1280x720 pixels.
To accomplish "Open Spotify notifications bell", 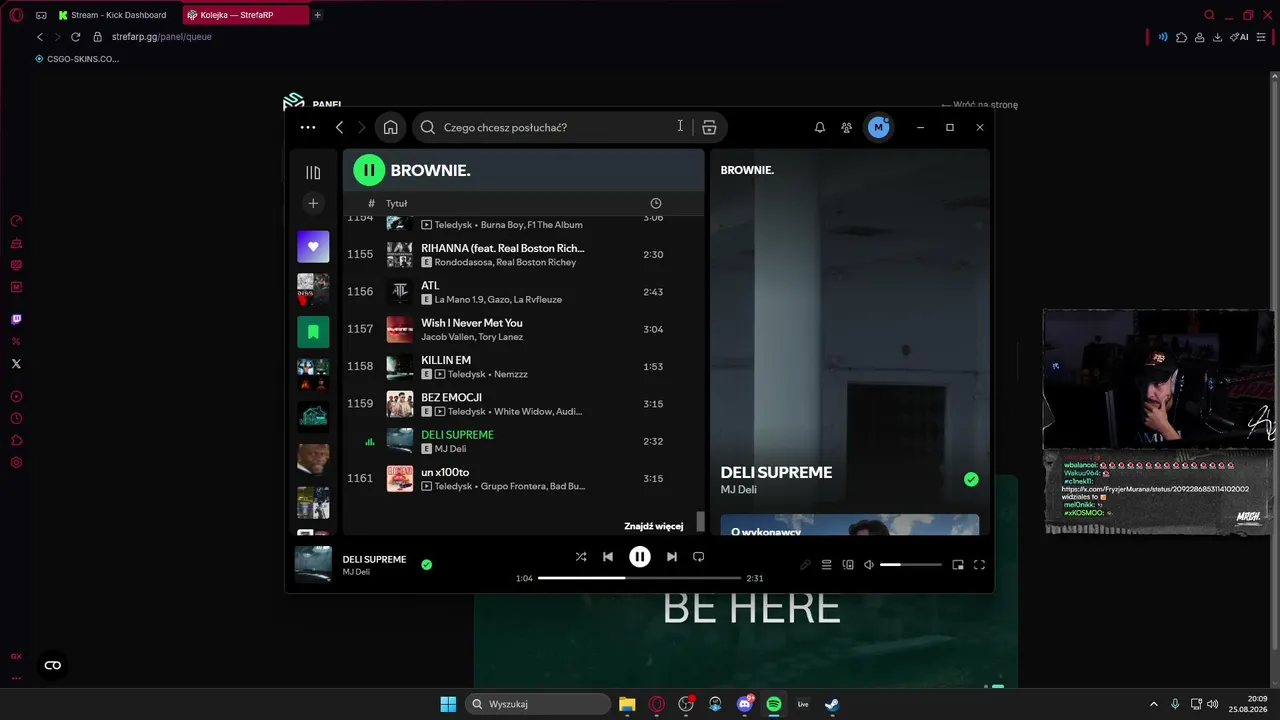I will tap(820, 127).
